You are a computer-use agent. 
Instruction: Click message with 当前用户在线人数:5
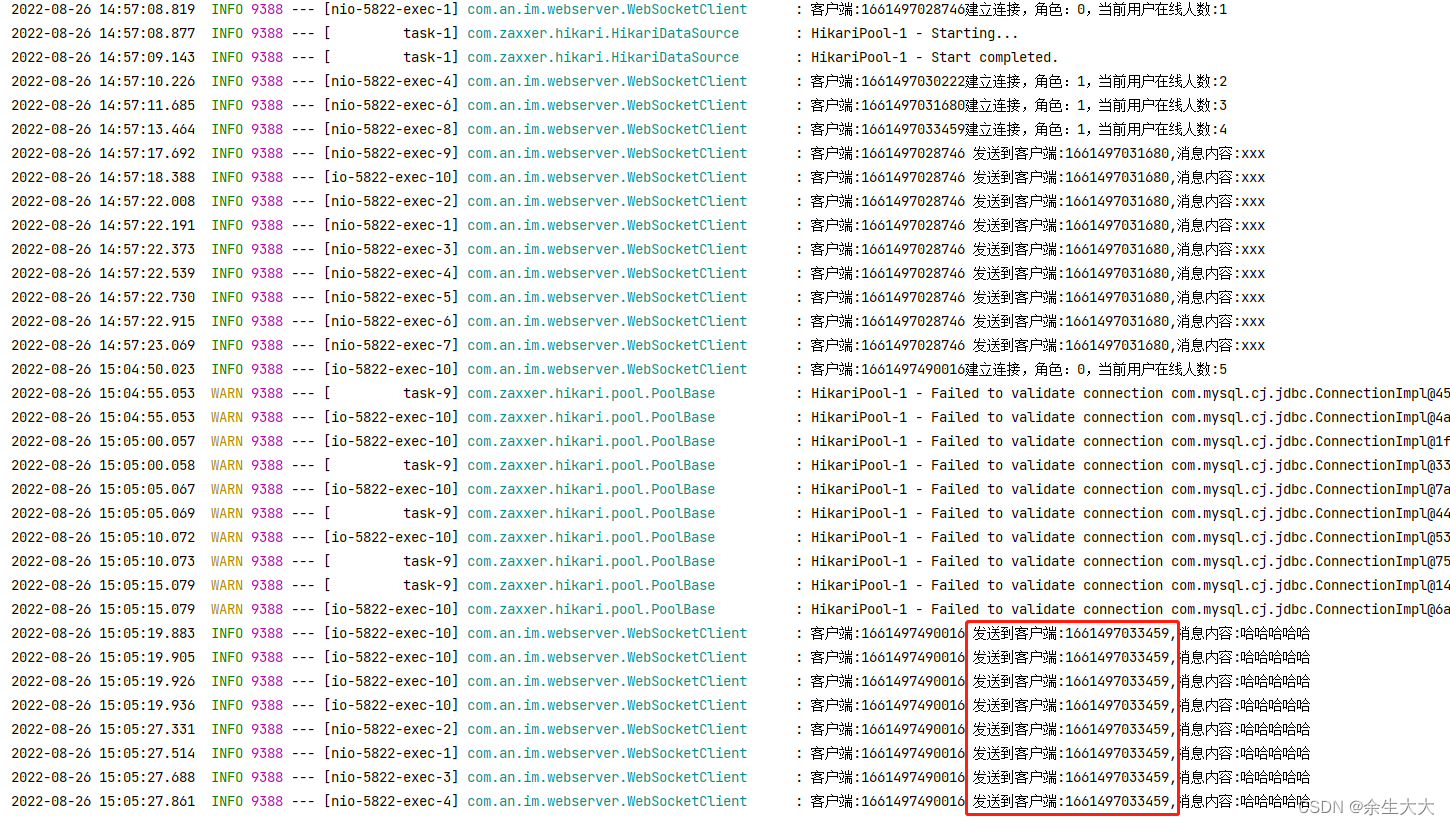point(1018,369)
